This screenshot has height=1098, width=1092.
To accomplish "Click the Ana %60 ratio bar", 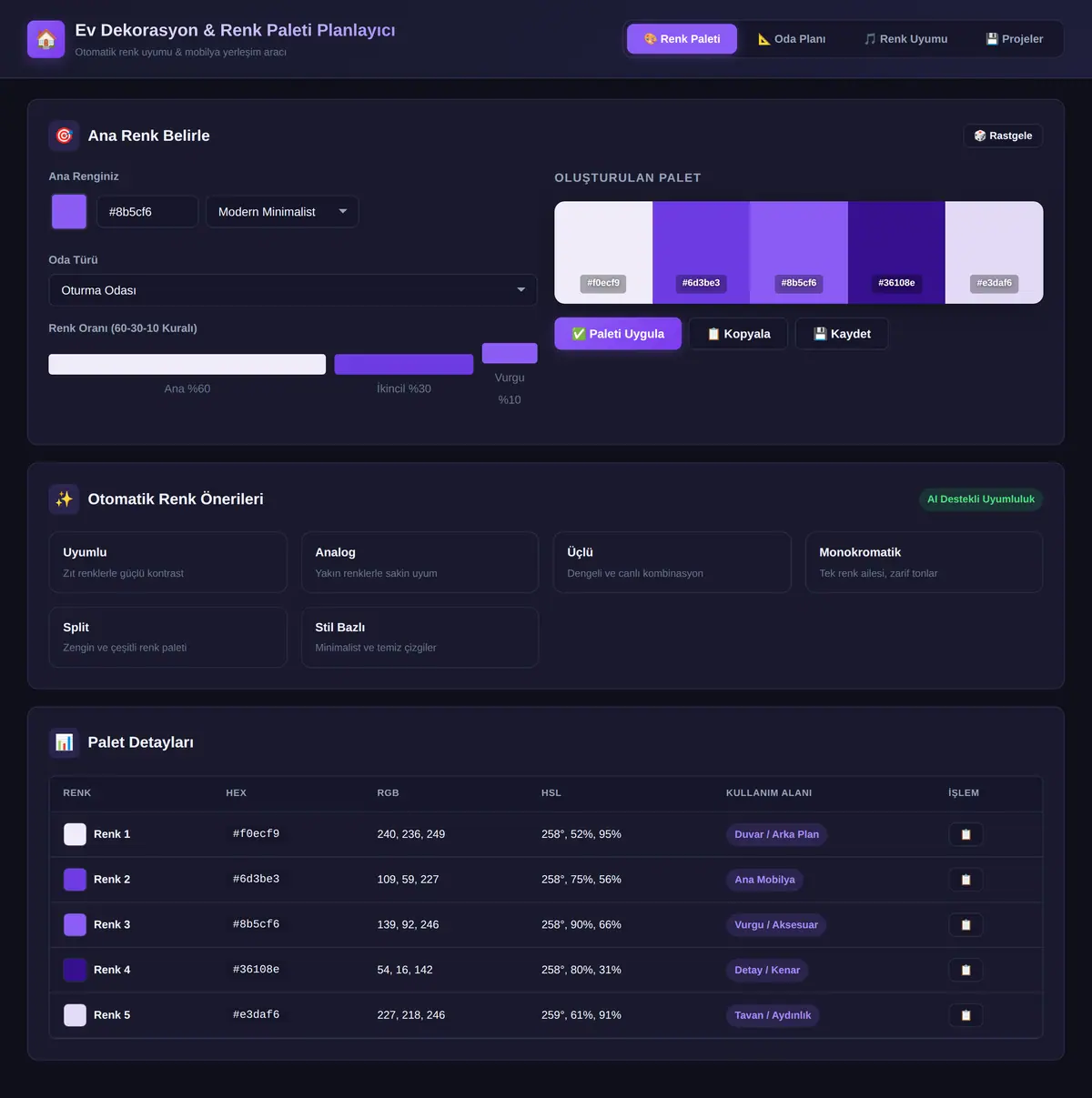I will (x=187, y=364).
